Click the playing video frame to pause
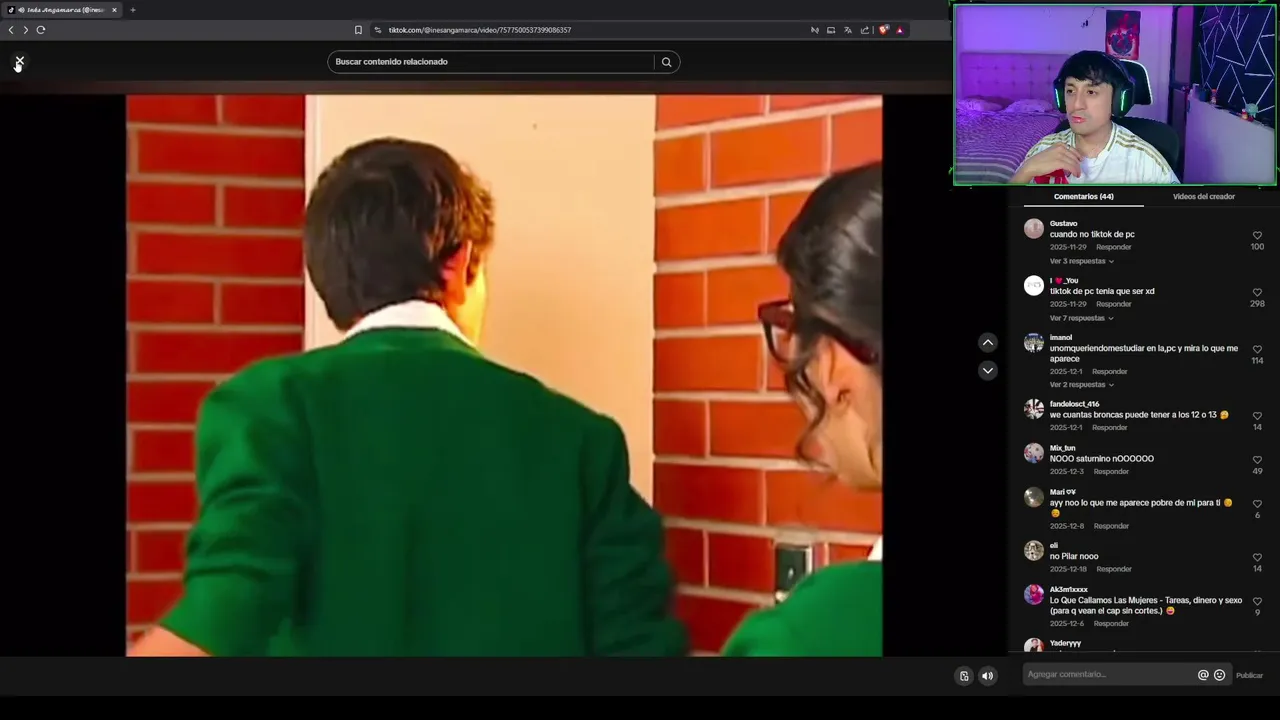Screen dimensions: 1280x720 tap(504, 376)
